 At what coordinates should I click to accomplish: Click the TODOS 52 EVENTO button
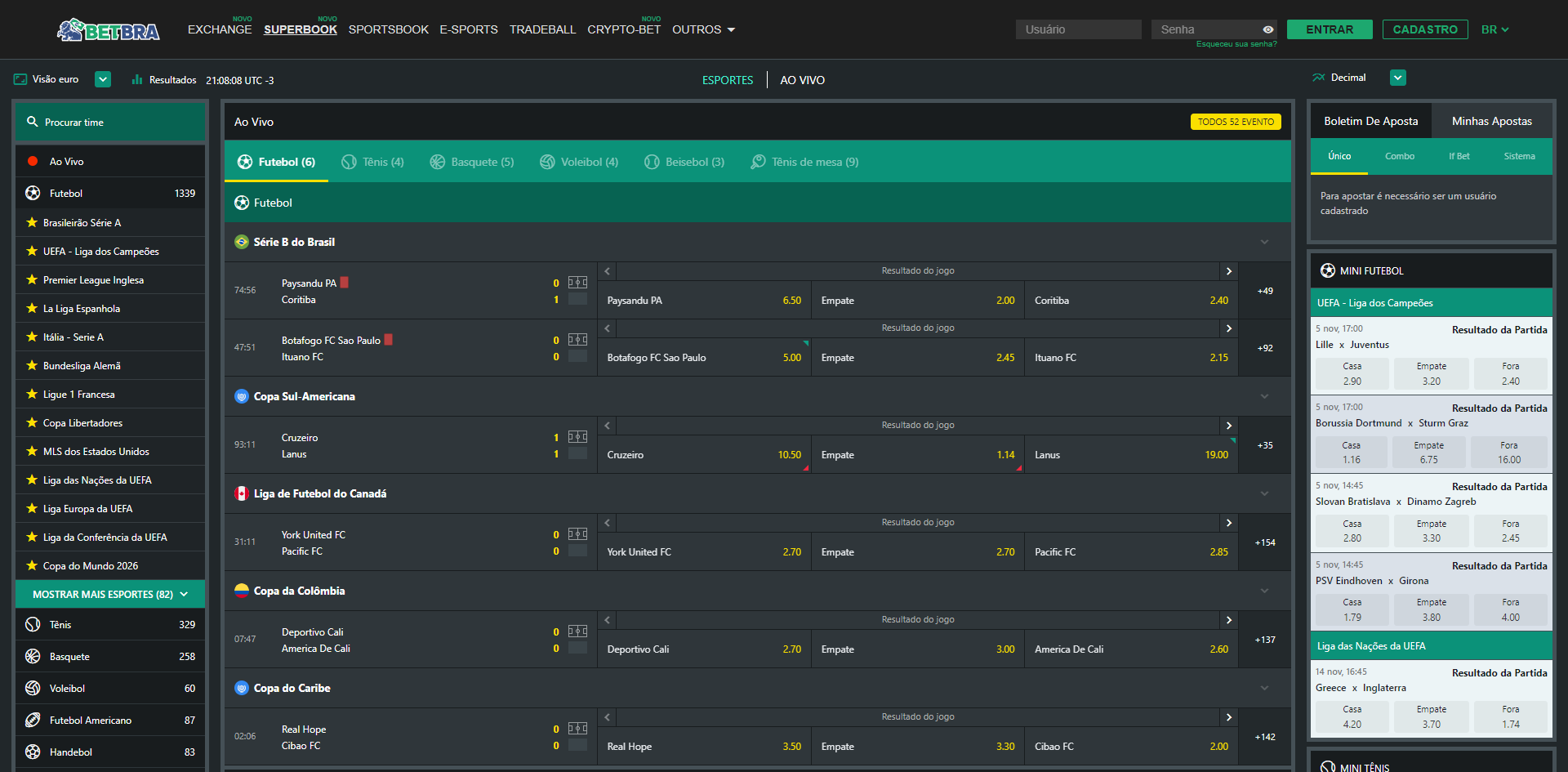pos(1236,122)
